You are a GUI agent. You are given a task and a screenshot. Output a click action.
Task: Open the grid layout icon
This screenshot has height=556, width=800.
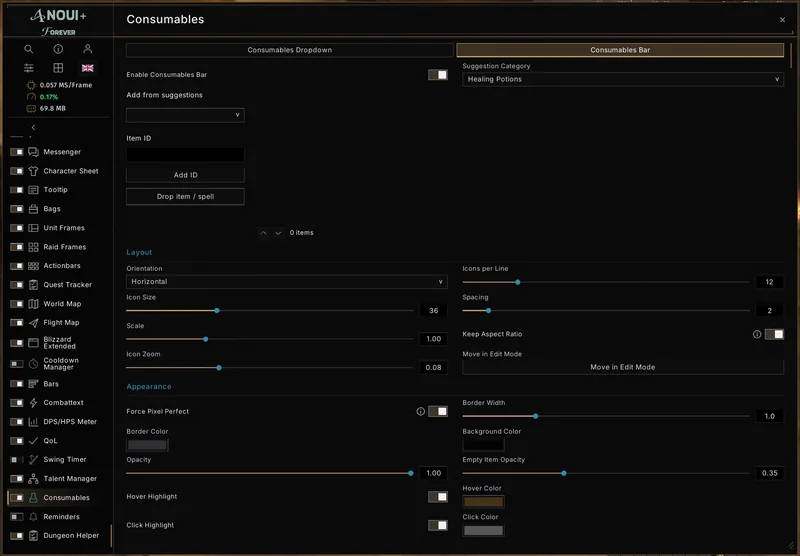tap(58, 68)
